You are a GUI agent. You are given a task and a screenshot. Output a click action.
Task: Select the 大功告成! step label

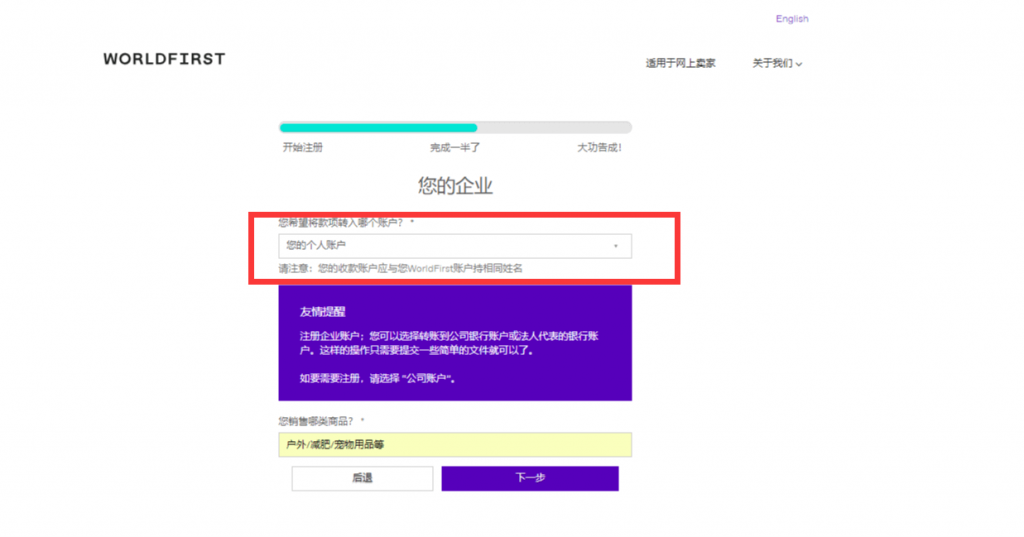coord(598,147)
